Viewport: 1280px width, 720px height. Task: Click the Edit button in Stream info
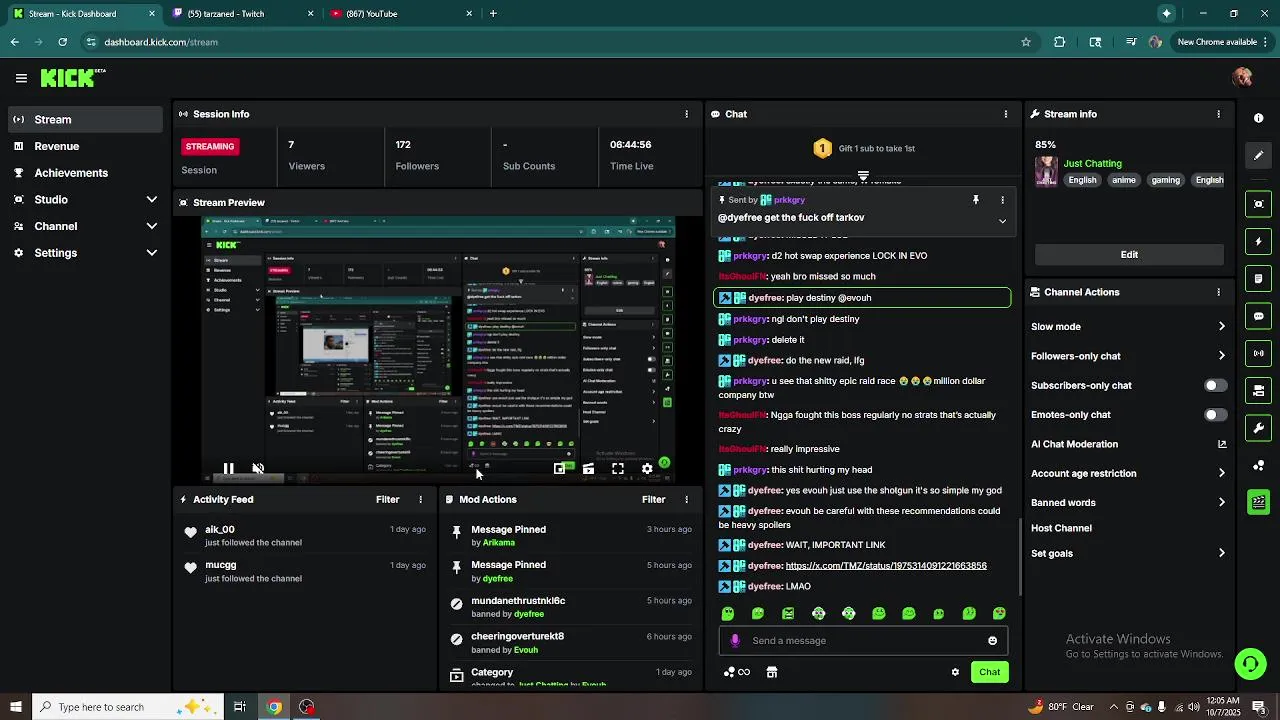(1129, 254)
